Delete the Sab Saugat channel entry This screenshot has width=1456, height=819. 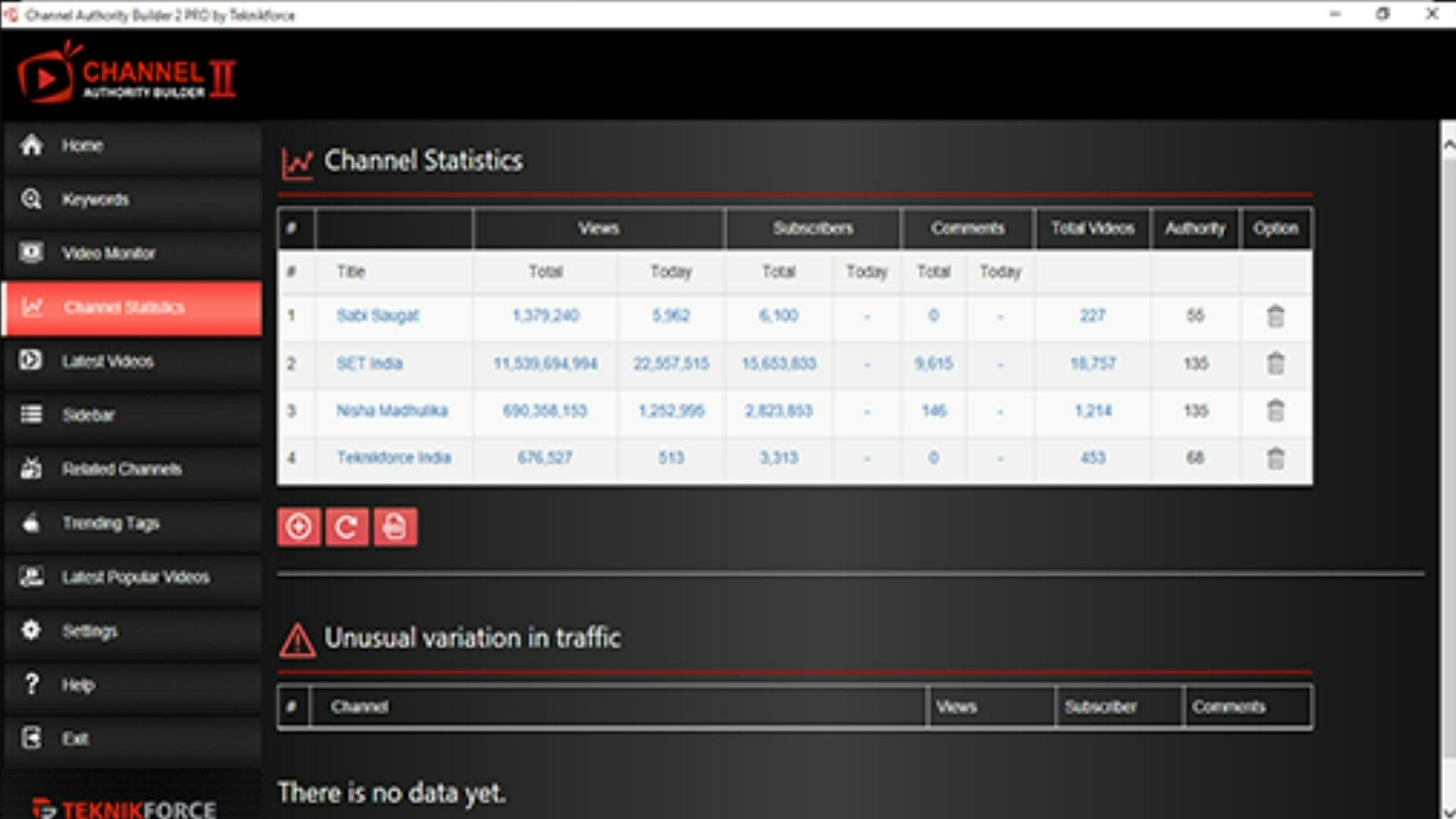tap(1276, 316)
